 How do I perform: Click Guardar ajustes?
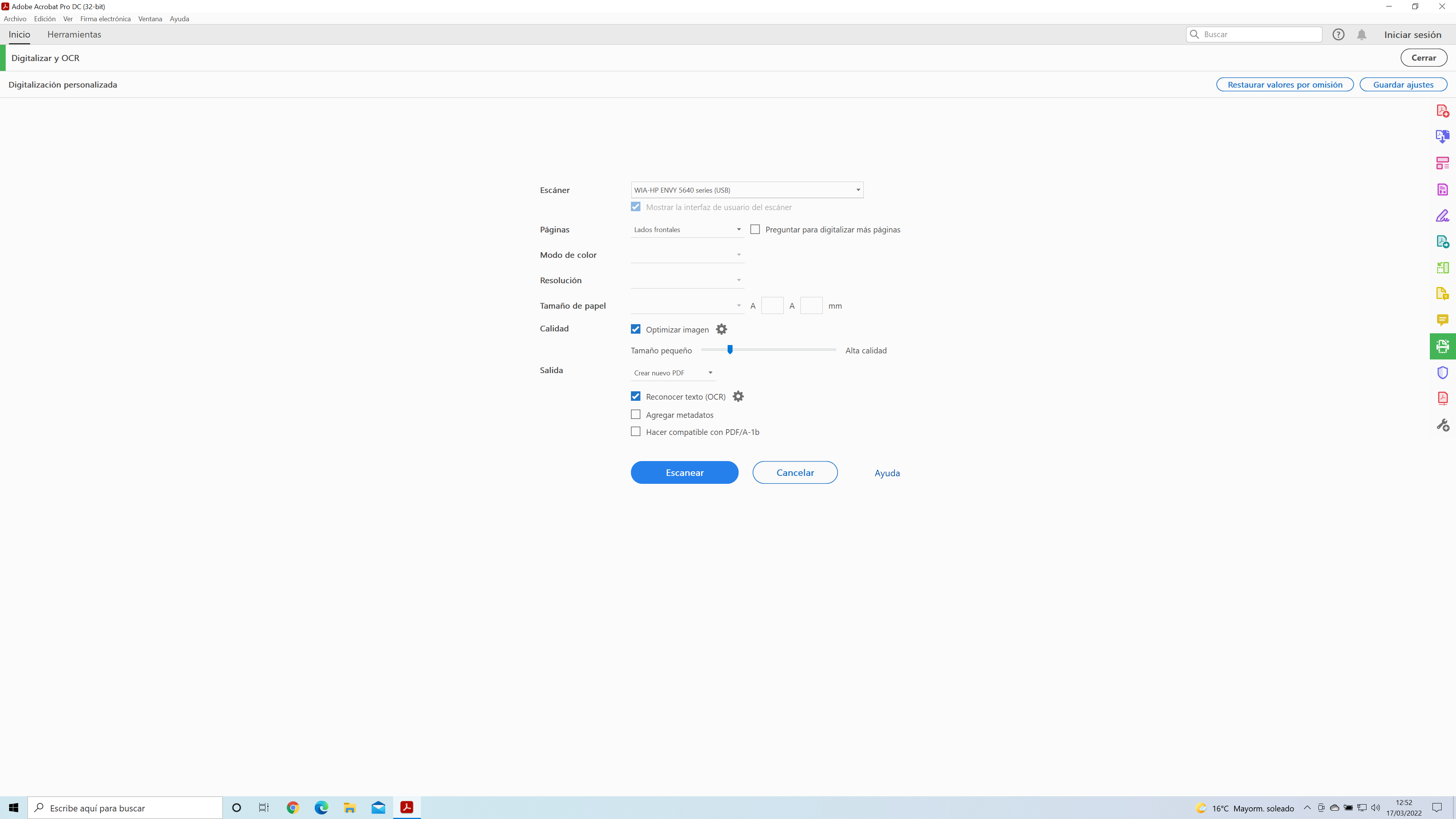pos(1403,85)
